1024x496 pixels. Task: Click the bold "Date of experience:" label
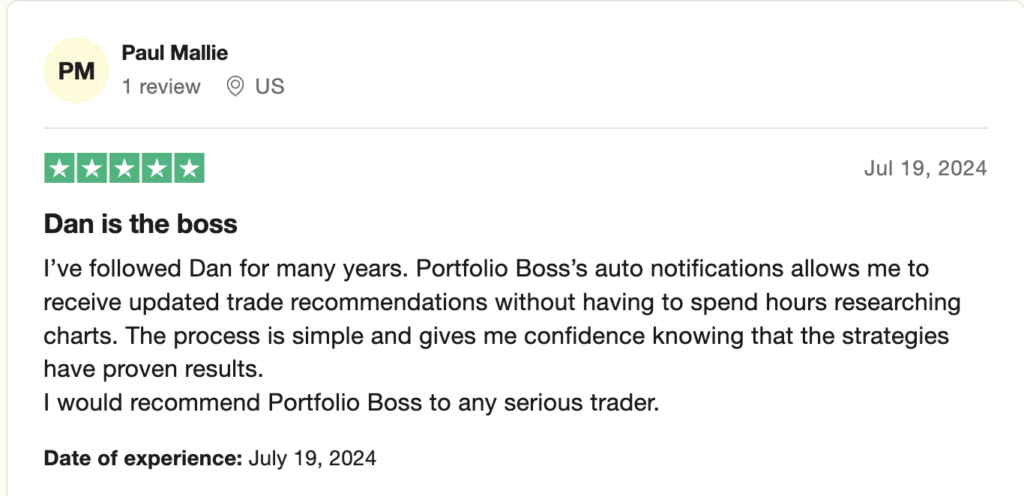(143, 457)
